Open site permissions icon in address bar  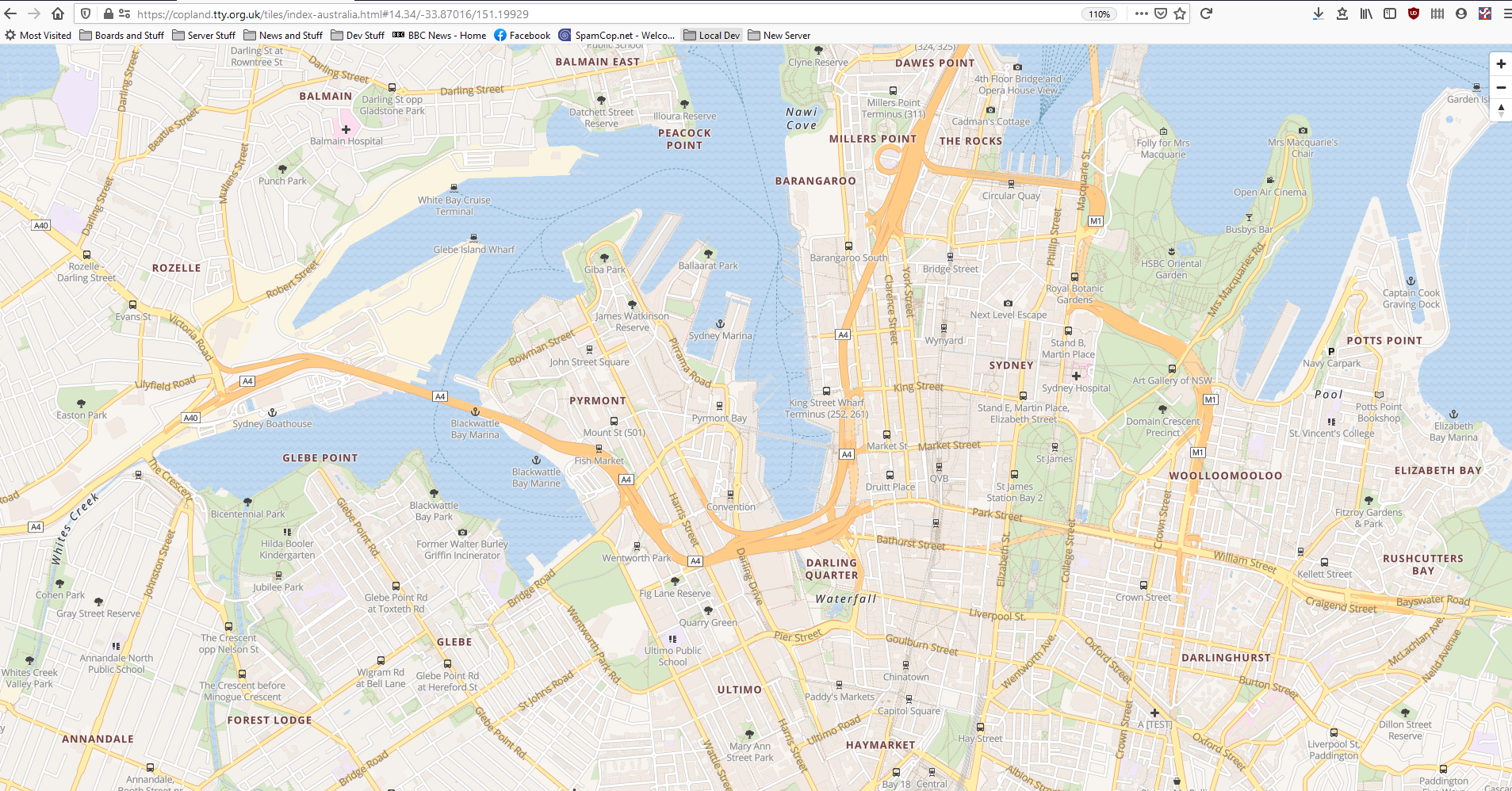point(124,13)
